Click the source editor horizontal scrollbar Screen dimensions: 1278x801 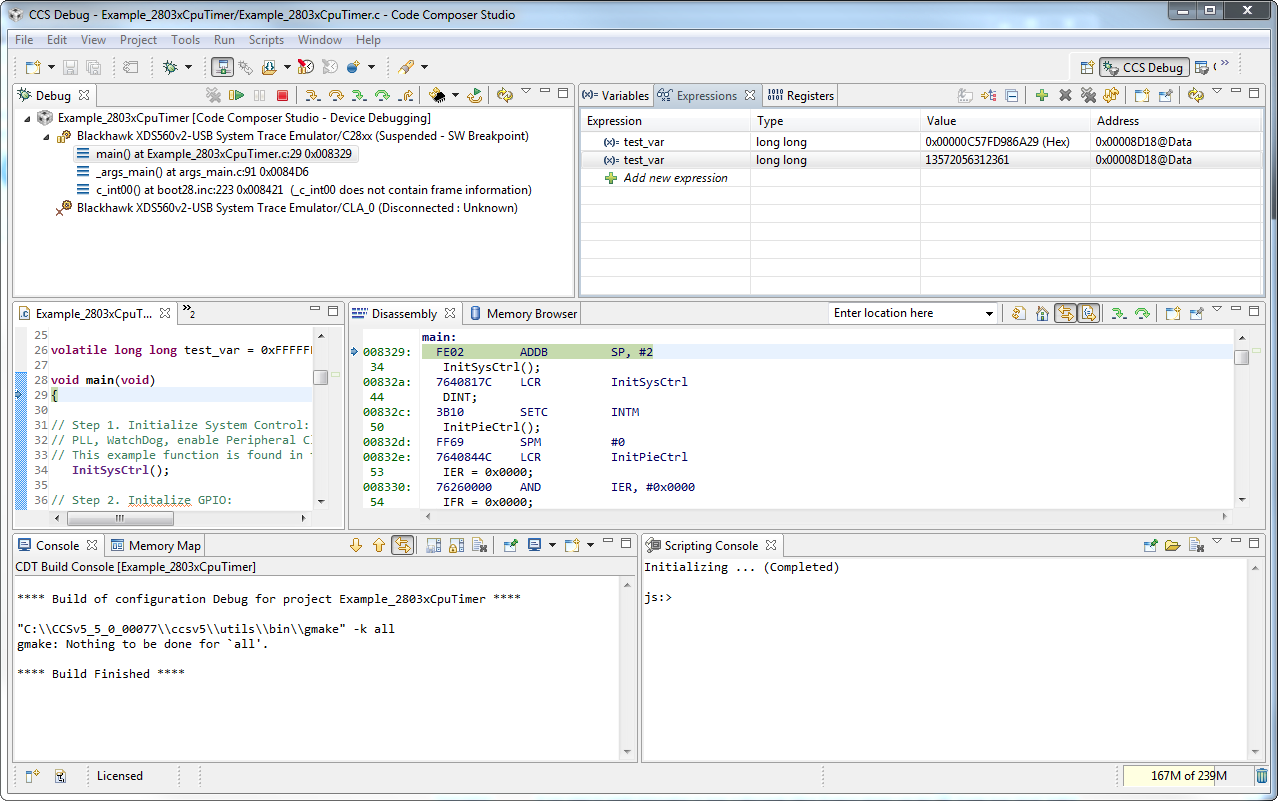120,518
